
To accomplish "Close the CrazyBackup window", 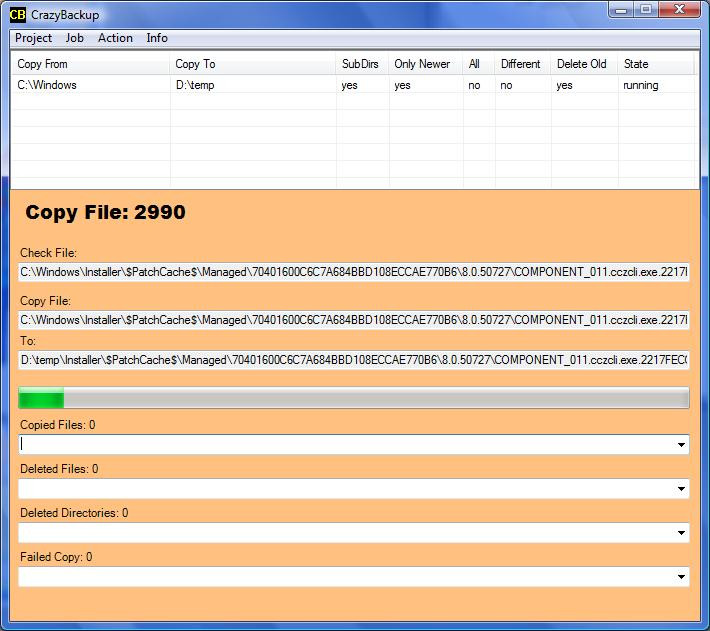I will [679, 10].
